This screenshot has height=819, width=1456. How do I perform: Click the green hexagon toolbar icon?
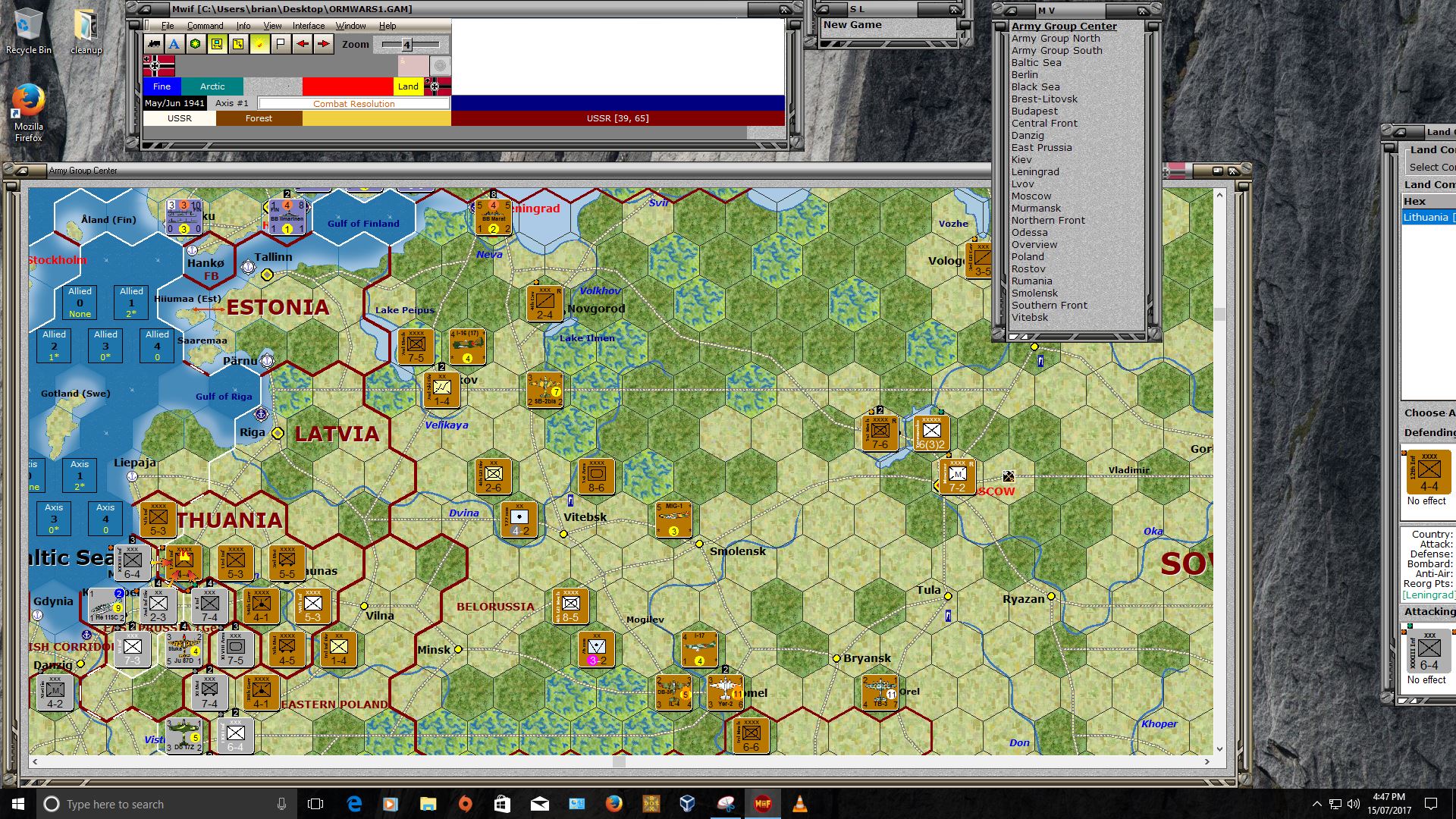(196, 44)
